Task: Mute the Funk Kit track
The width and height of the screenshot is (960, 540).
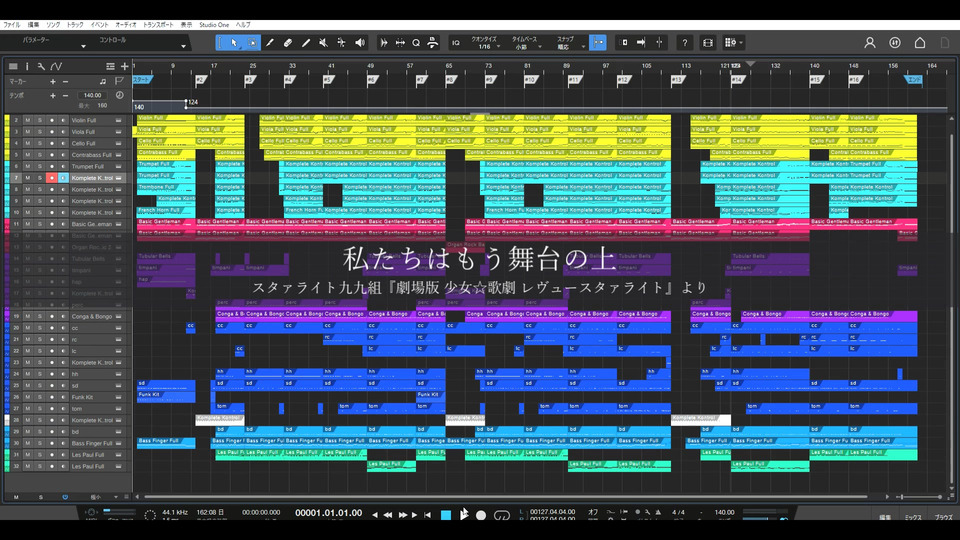Action: tap(27, 397)
